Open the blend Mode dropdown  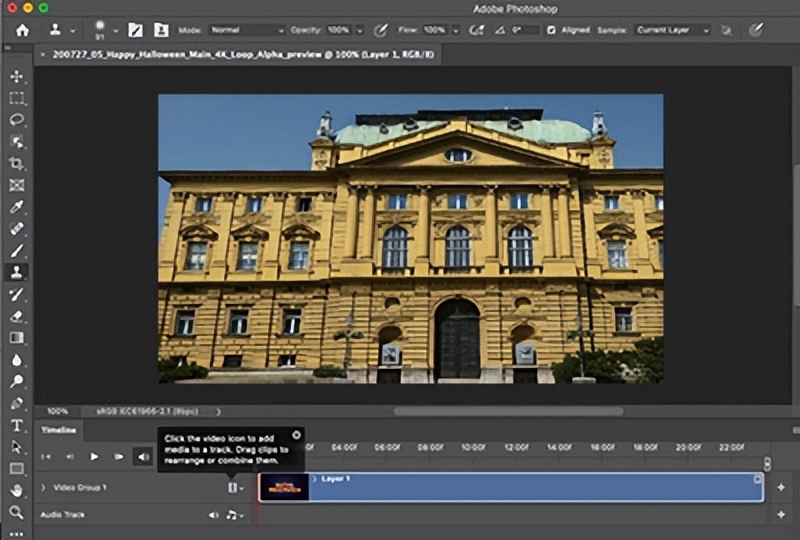click(x=249, y=30)
